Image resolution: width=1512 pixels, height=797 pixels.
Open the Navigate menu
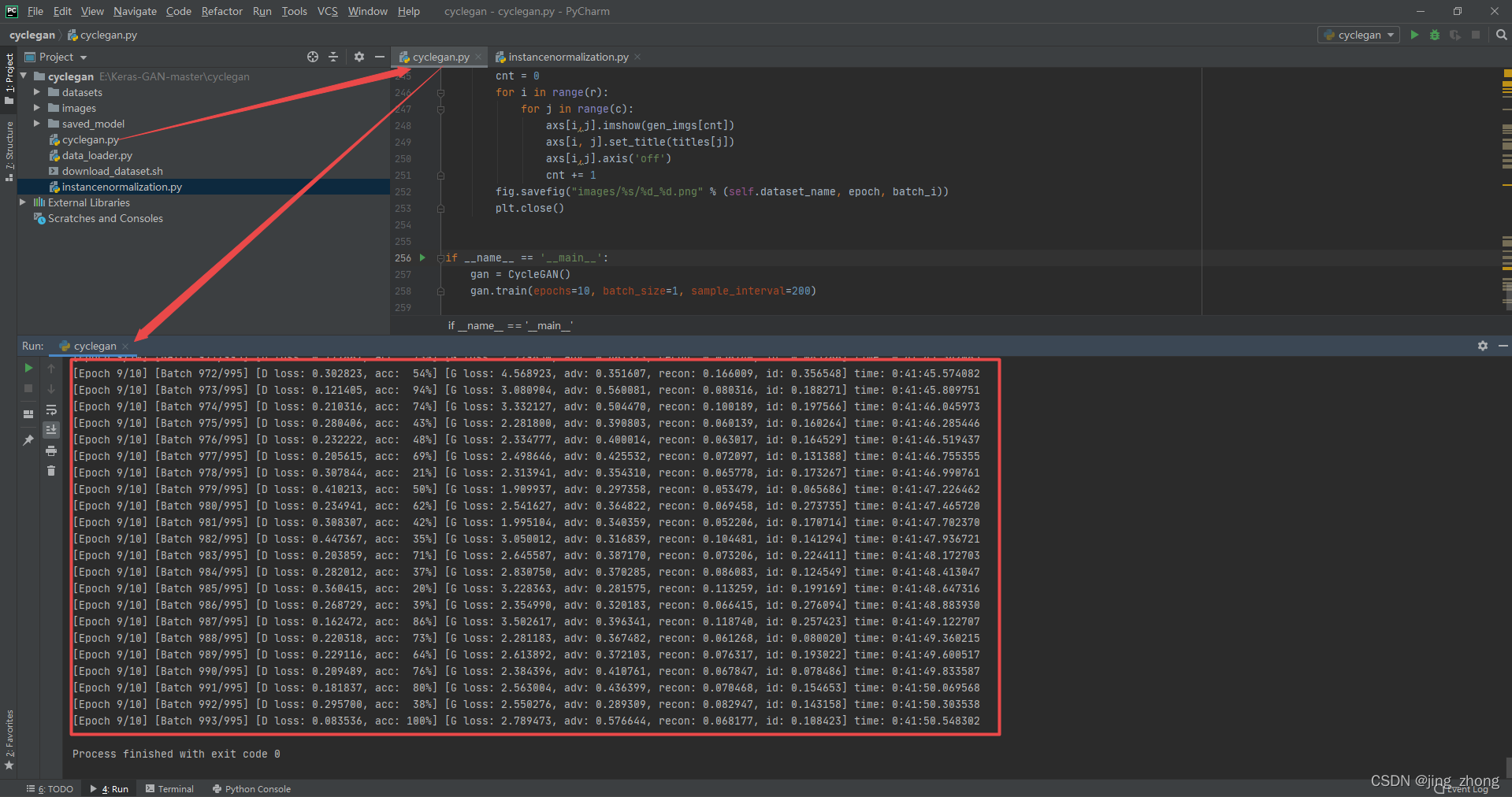(x=135, y=11)
